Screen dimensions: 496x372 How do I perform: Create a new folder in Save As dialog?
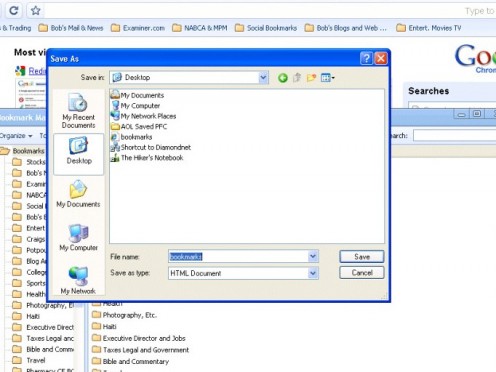(311, 78)
